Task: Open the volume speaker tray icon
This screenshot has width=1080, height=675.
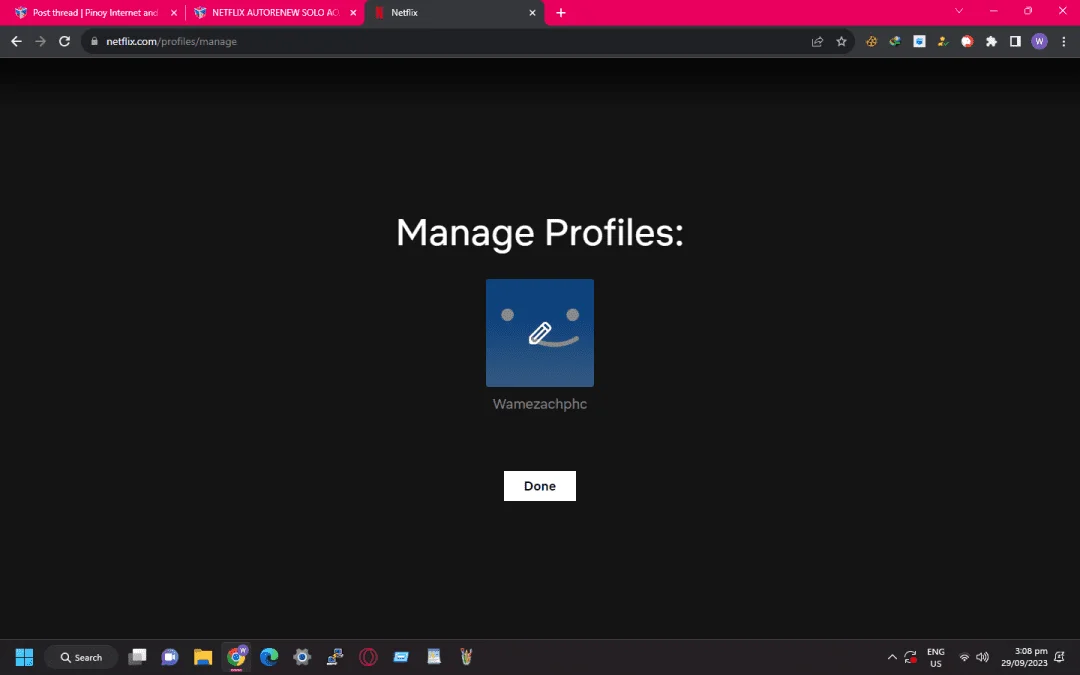Action: [x=982, y=657]
